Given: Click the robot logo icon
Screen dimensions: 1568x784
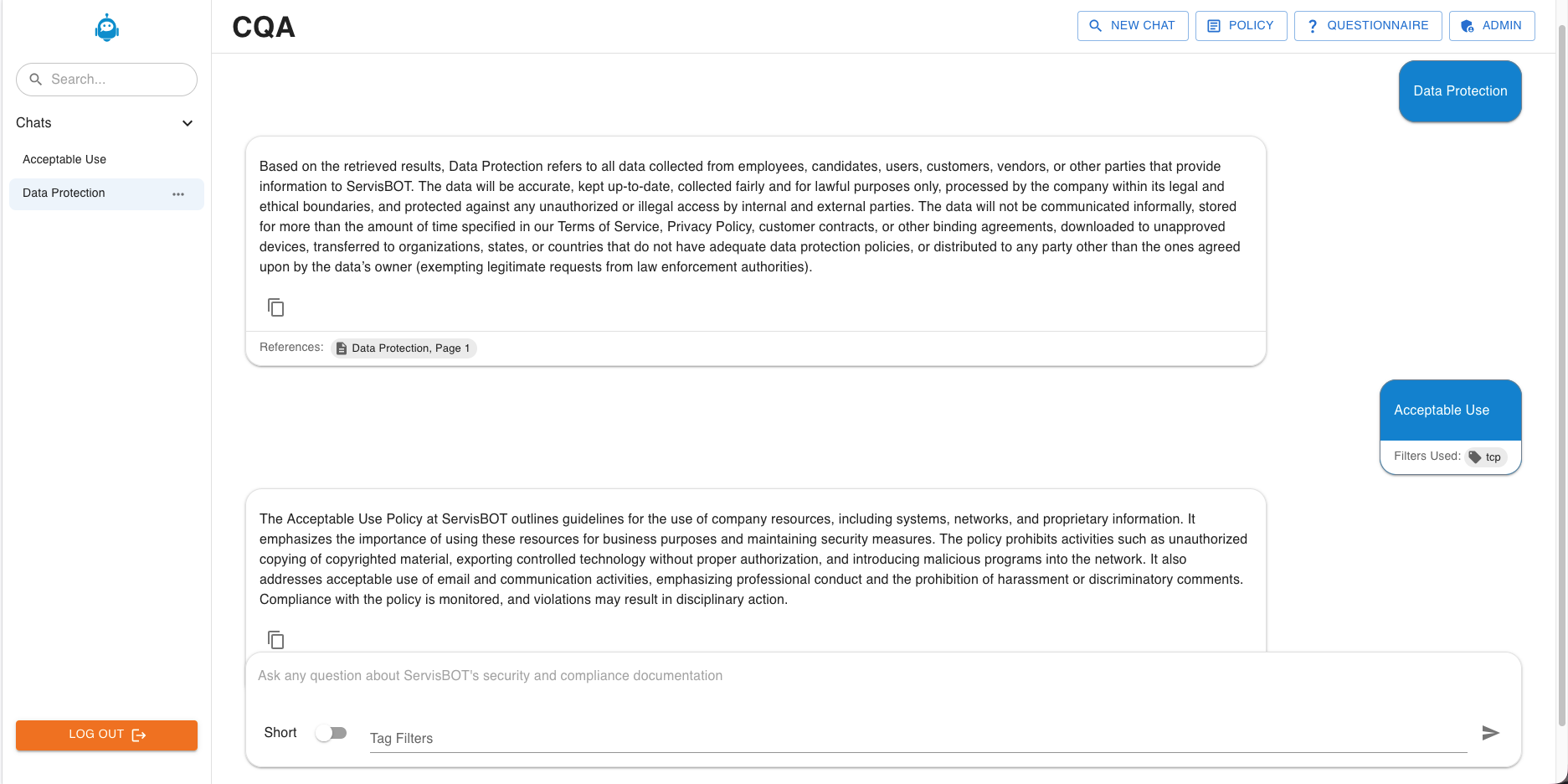Looking at the screenshot, I should [x=107, y=28].
